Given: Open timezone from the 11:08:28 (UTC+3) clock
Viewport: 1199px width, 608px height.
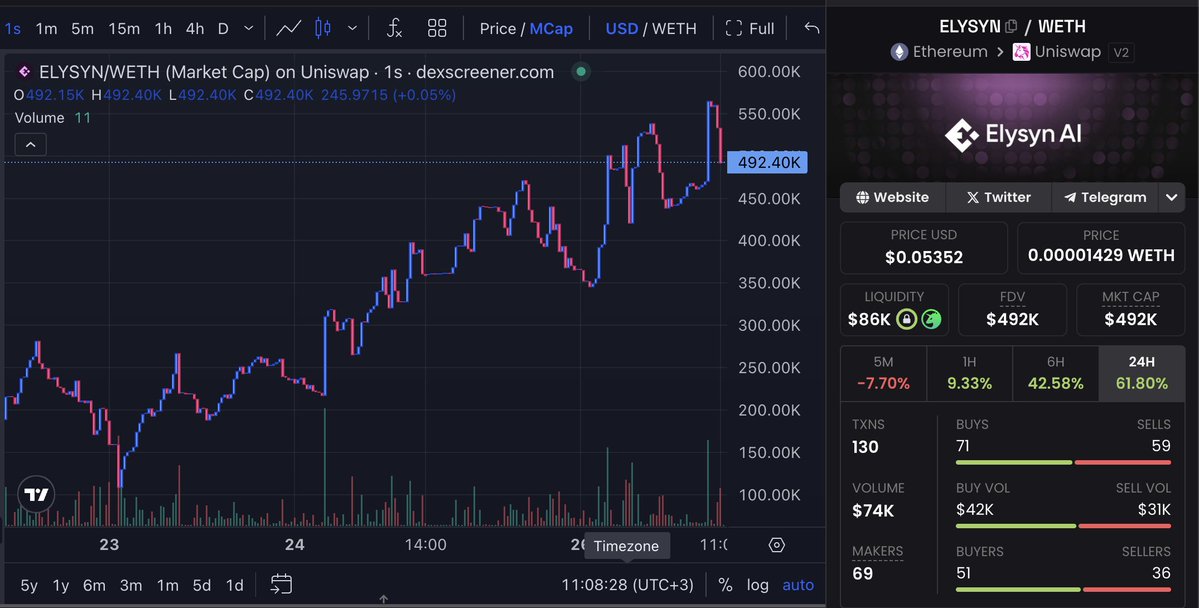Looking at the screenshot, I should 628,585.
